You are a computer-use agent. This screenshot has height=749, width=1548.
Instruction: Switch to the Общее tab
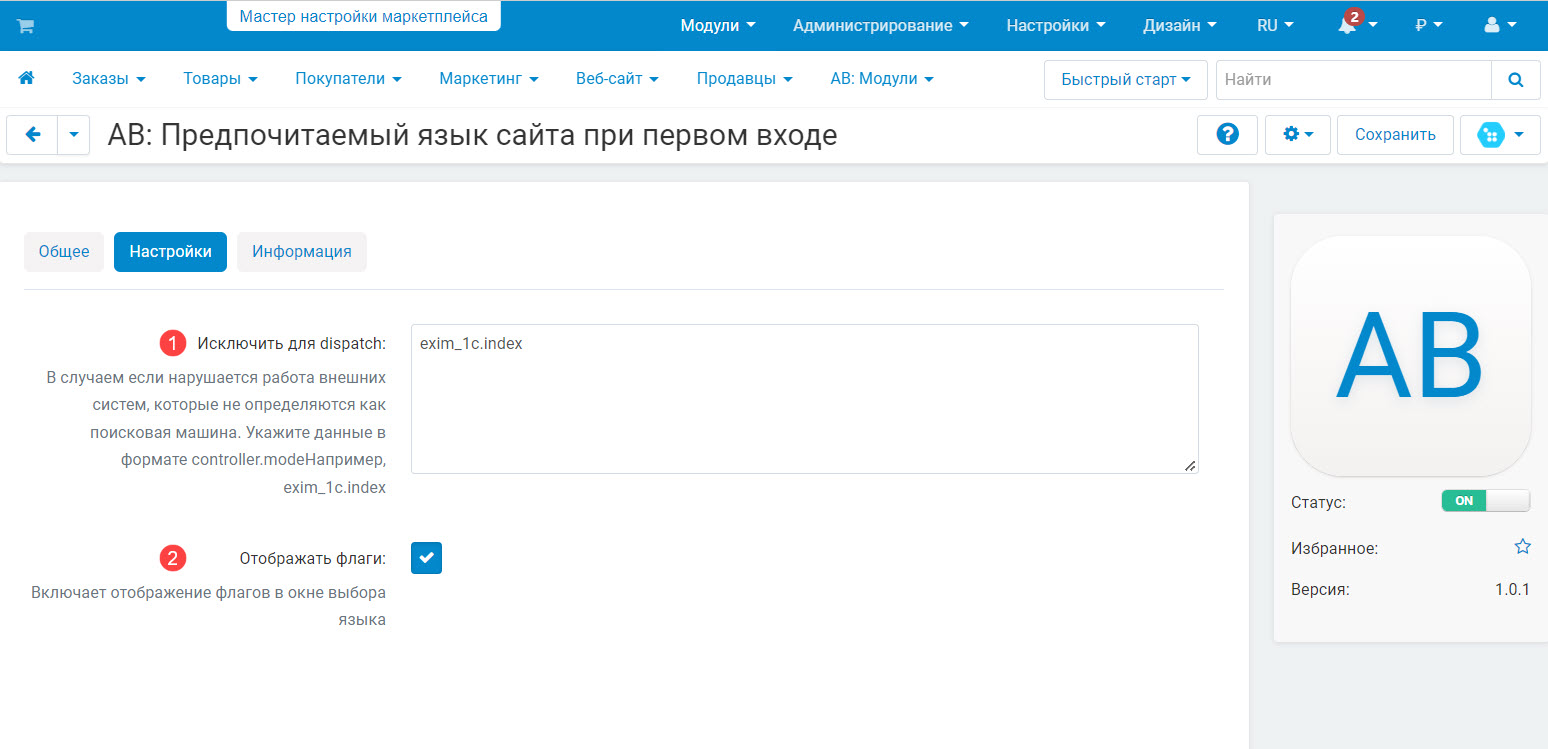[x=64, y=252]
